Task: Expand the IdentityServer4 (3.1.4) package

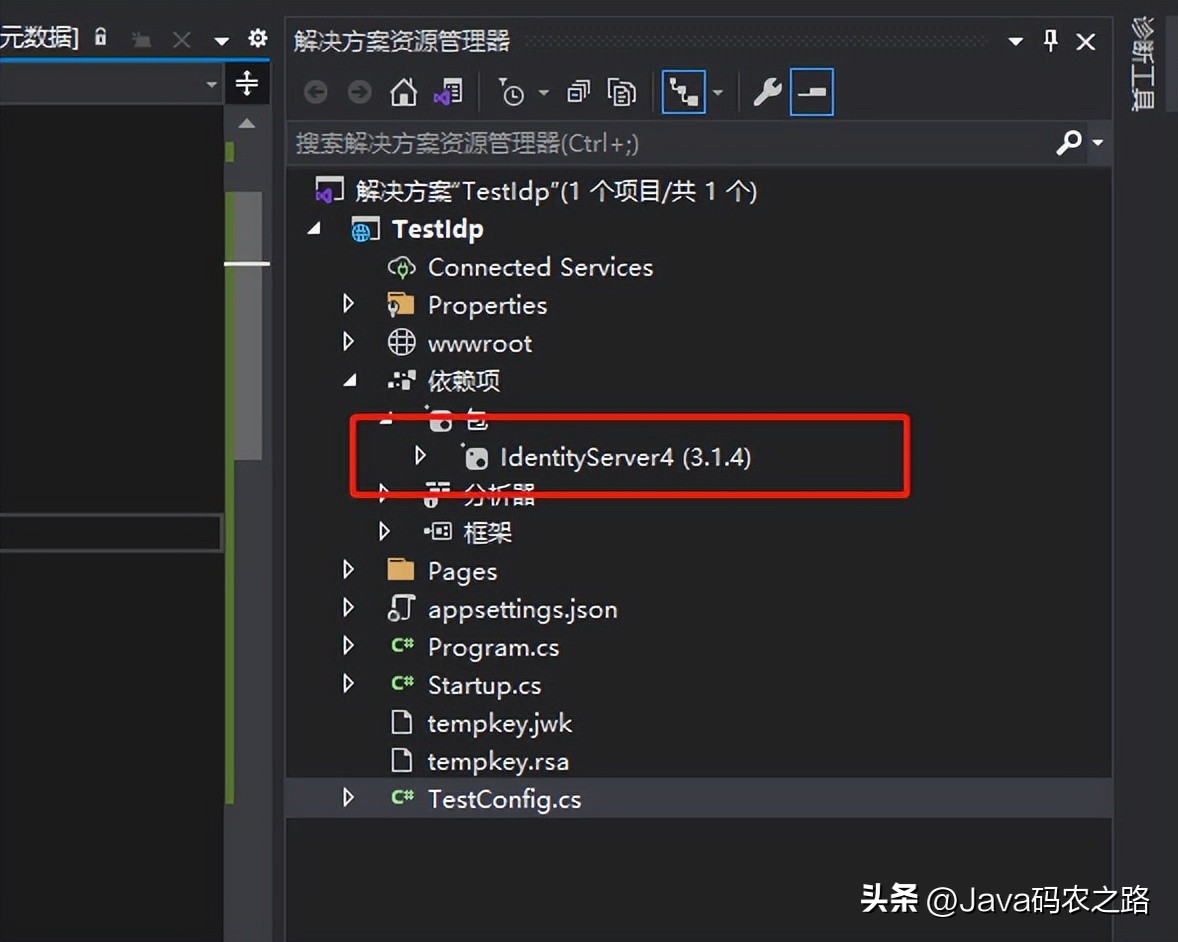Action: pyautogui.click(x=421, y=456)
